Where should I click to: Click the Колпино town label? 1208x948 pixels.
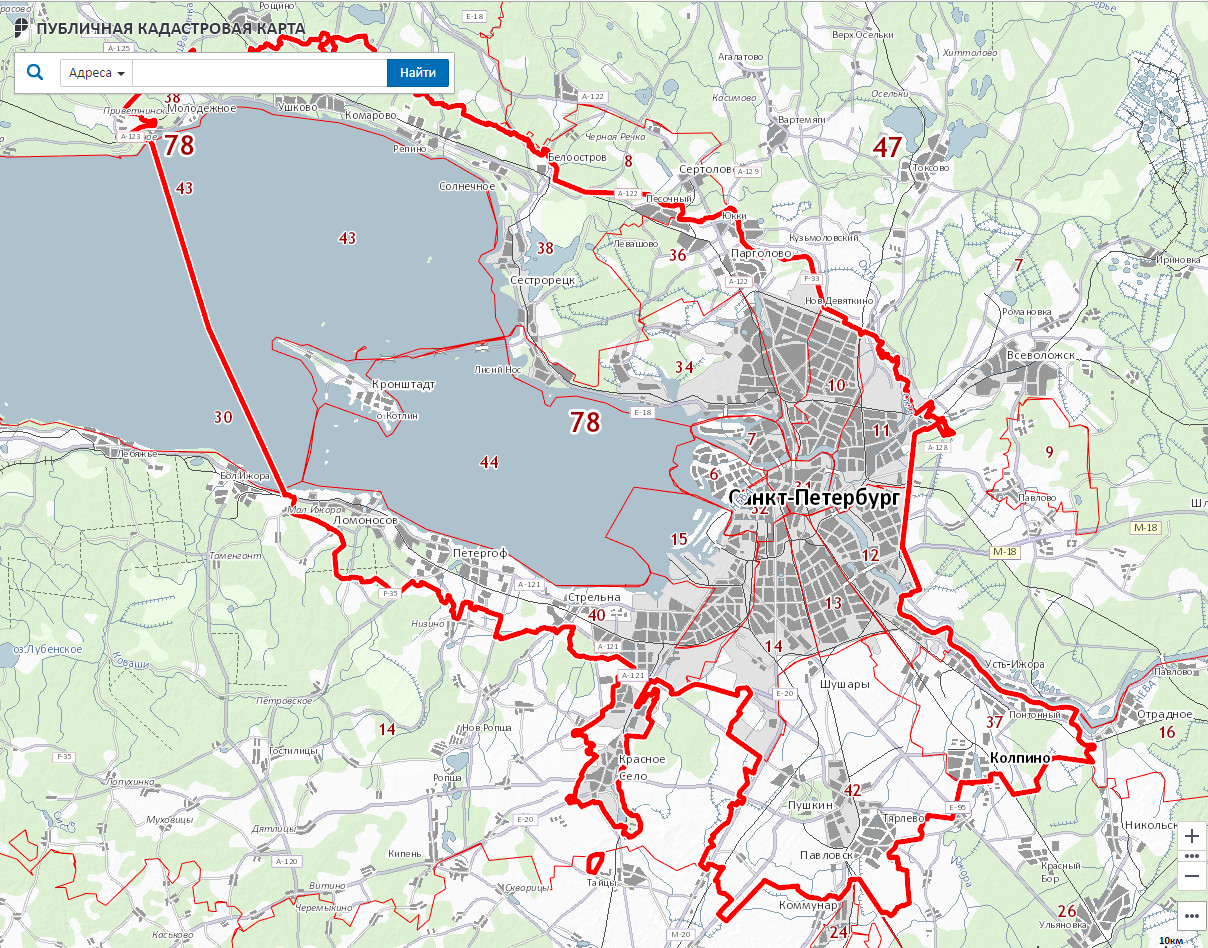pyautogui.click(x=1019, y=758)
